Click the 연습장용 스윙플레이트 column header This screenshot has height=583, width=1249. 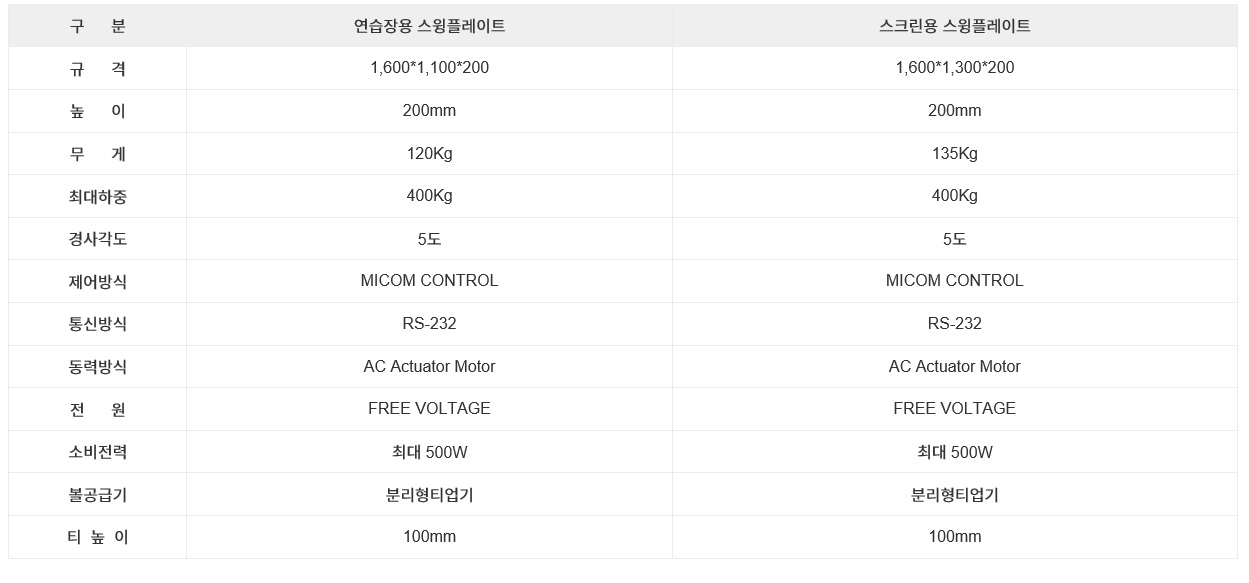[429, 26]
